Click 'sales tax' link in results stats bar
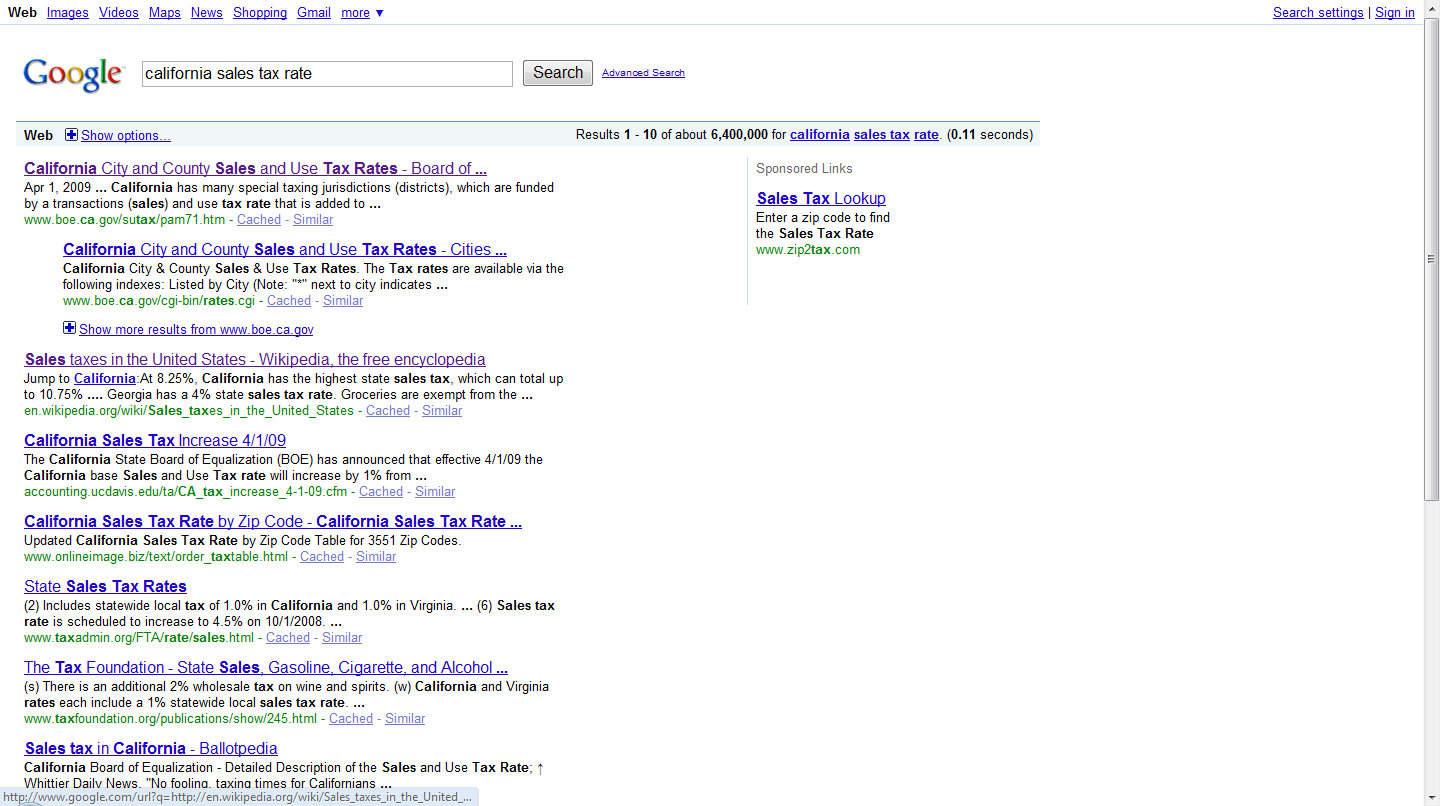This screenshot has width=1440, height=806. (x=882, y=134)
